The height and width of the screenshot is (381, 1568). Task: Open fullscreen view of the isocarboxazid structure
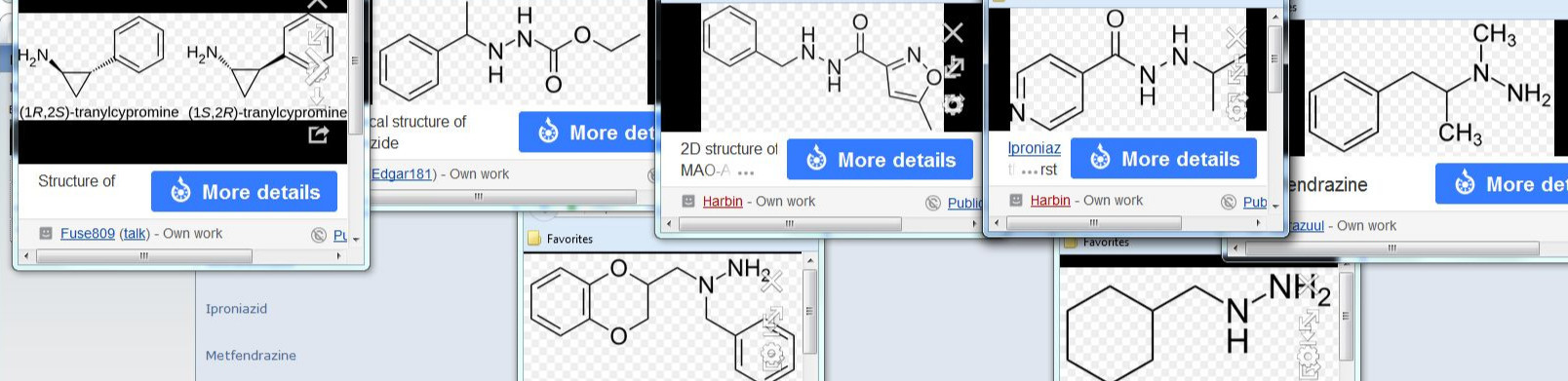pos(954,67)
